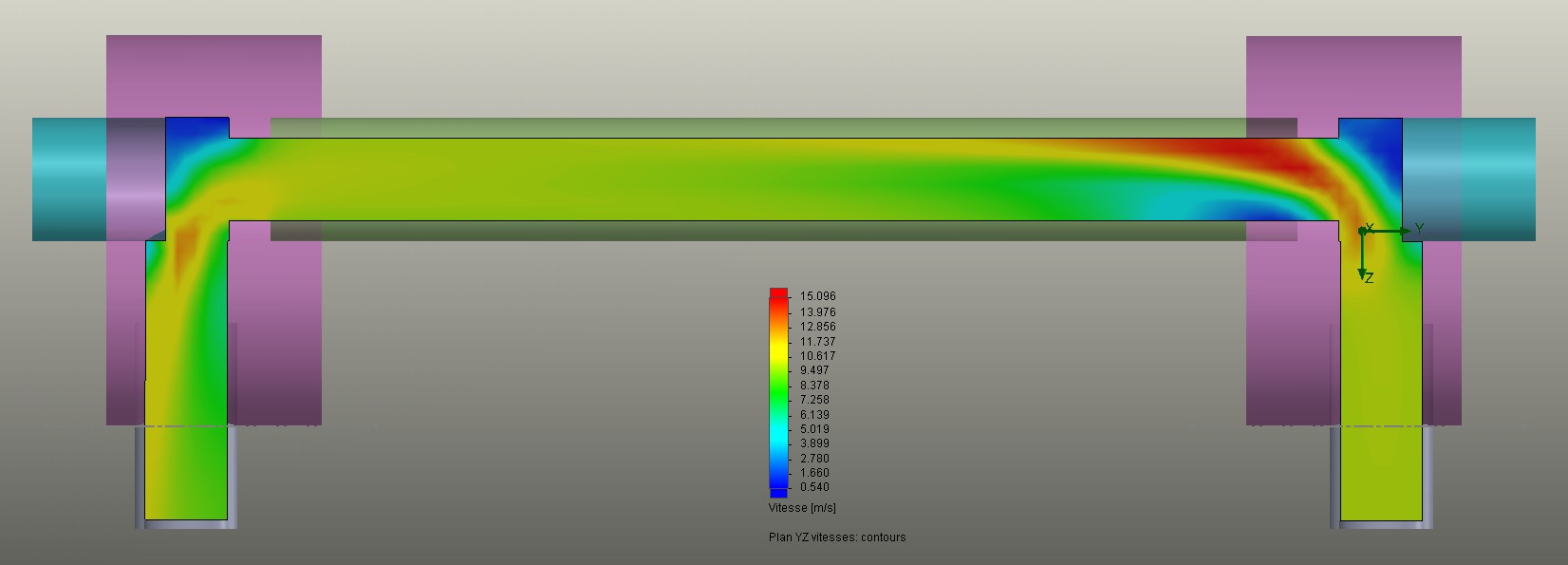This screenshot has width=1568, height=565.
Task: Select the "Vitesse [m/s]" legend title
Action: 802,508
